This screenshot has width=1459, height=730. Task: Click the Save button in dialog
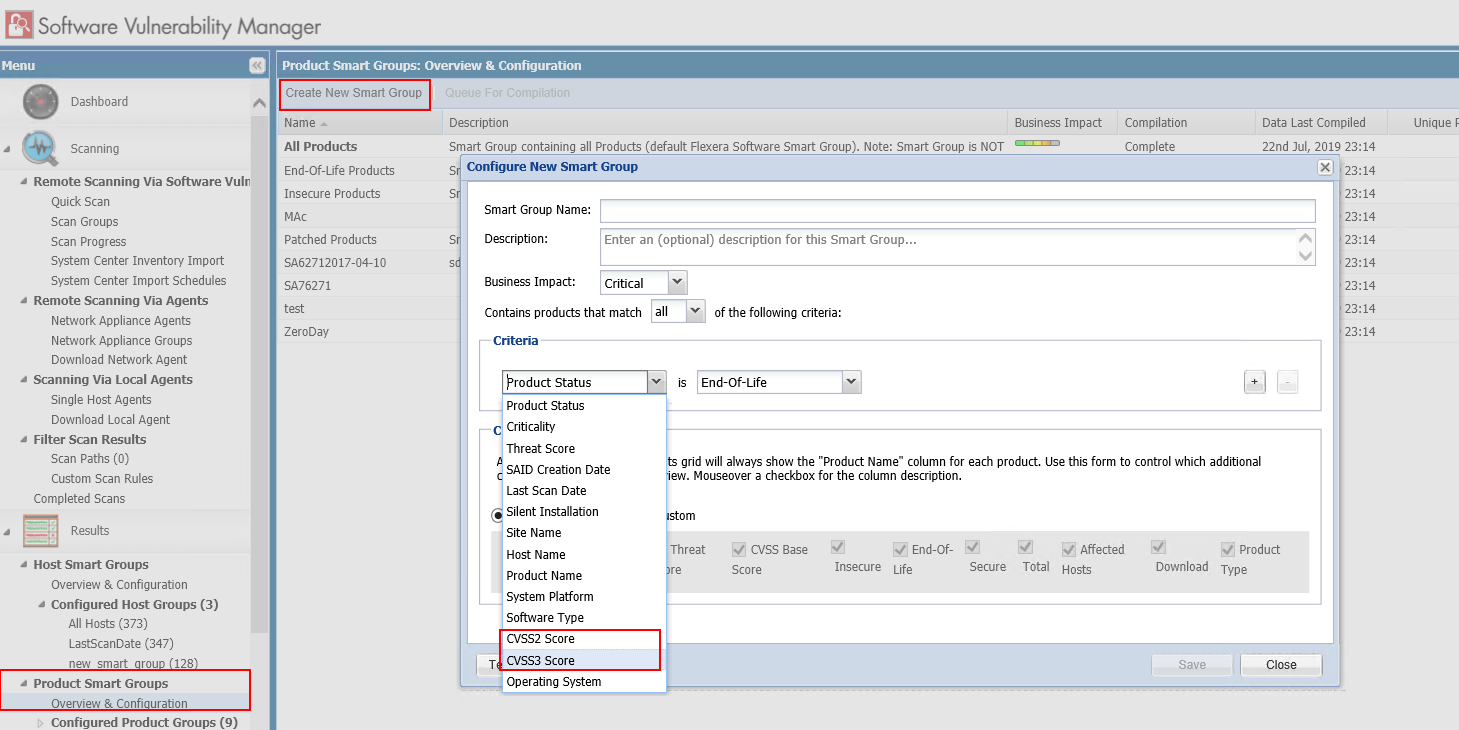tap(1192, 665)
